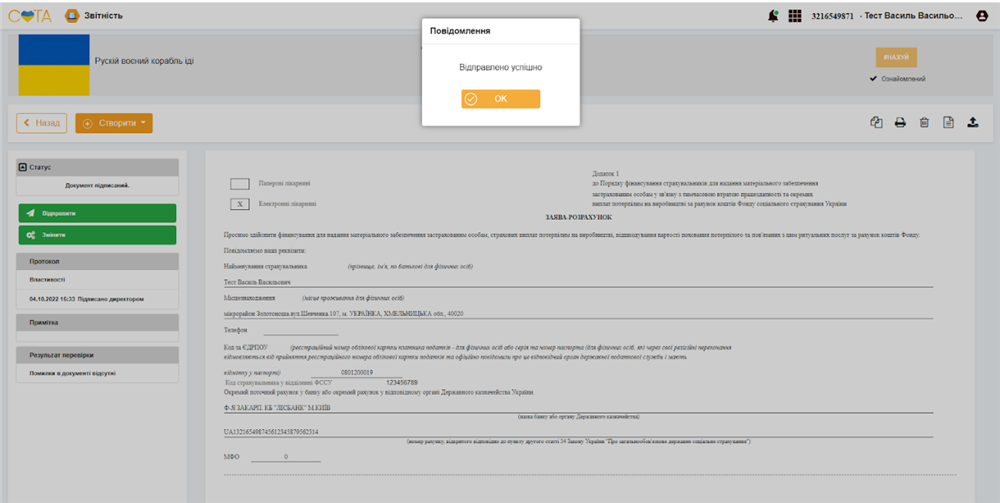
Task: Open the Протокол section header
Action: 97,261
